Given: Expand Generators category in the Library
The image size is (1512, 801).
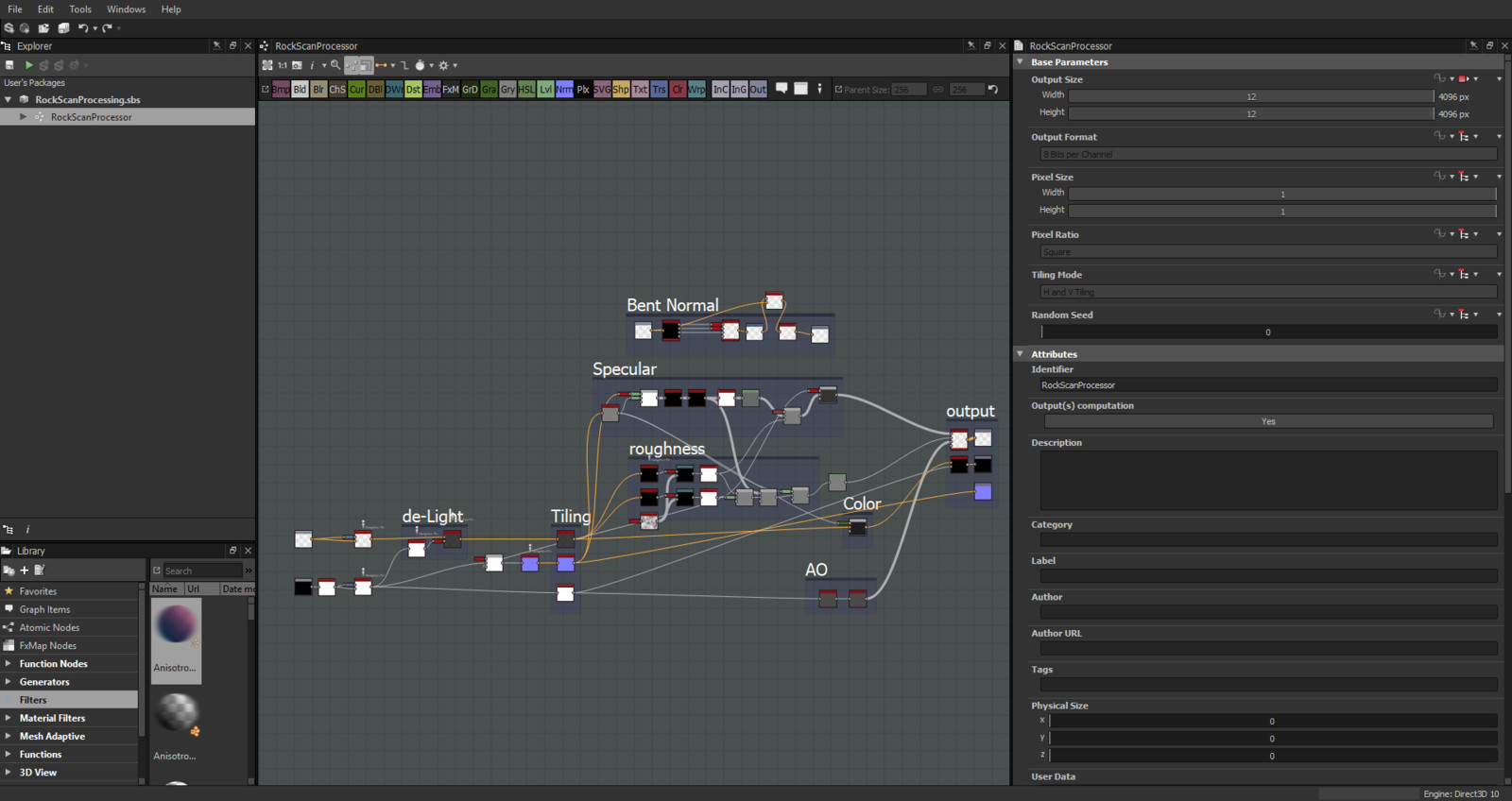Looking at the screenshot, I should [9, 682].
